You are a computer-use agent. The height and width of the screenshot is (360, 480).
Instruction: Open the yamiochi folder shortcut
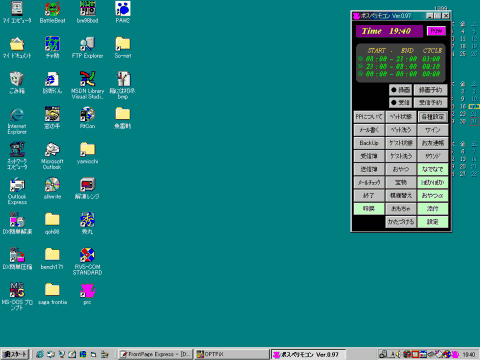tap(87, 153)
